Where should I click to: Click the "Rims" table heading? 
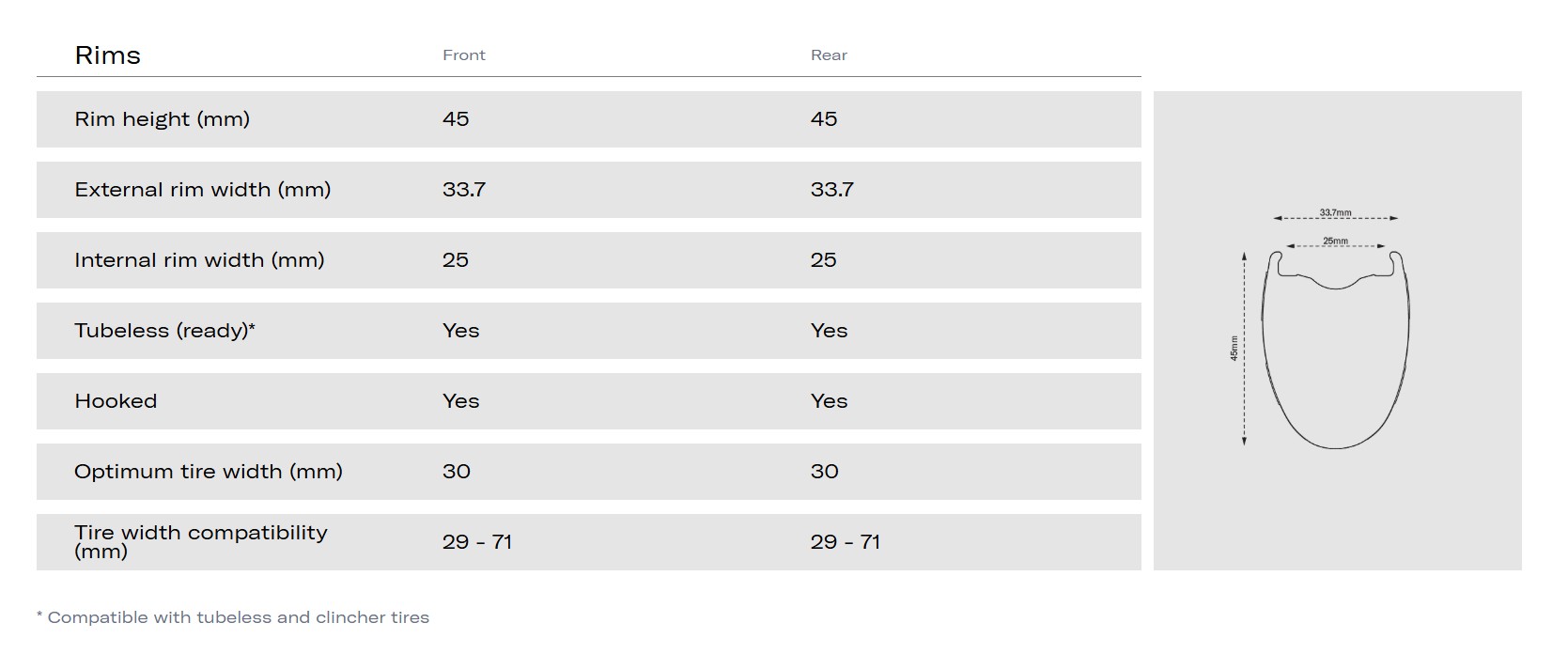tap(107, 55)
